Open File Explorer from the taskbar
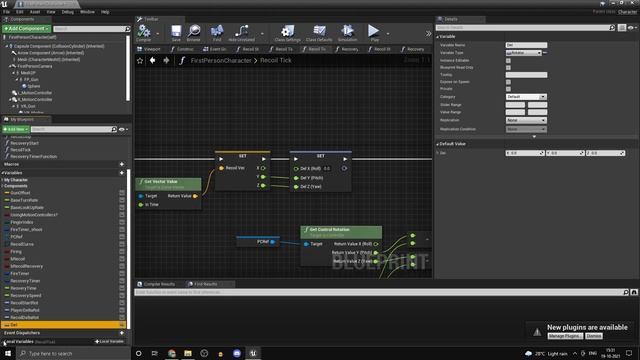The width and height of the screenshot is (640, 360). [188, 353]
